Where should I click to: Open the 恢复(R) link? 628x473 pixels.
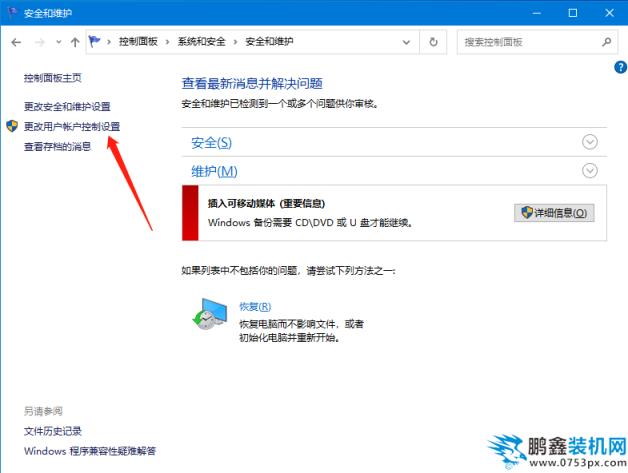tap(255, 307)
